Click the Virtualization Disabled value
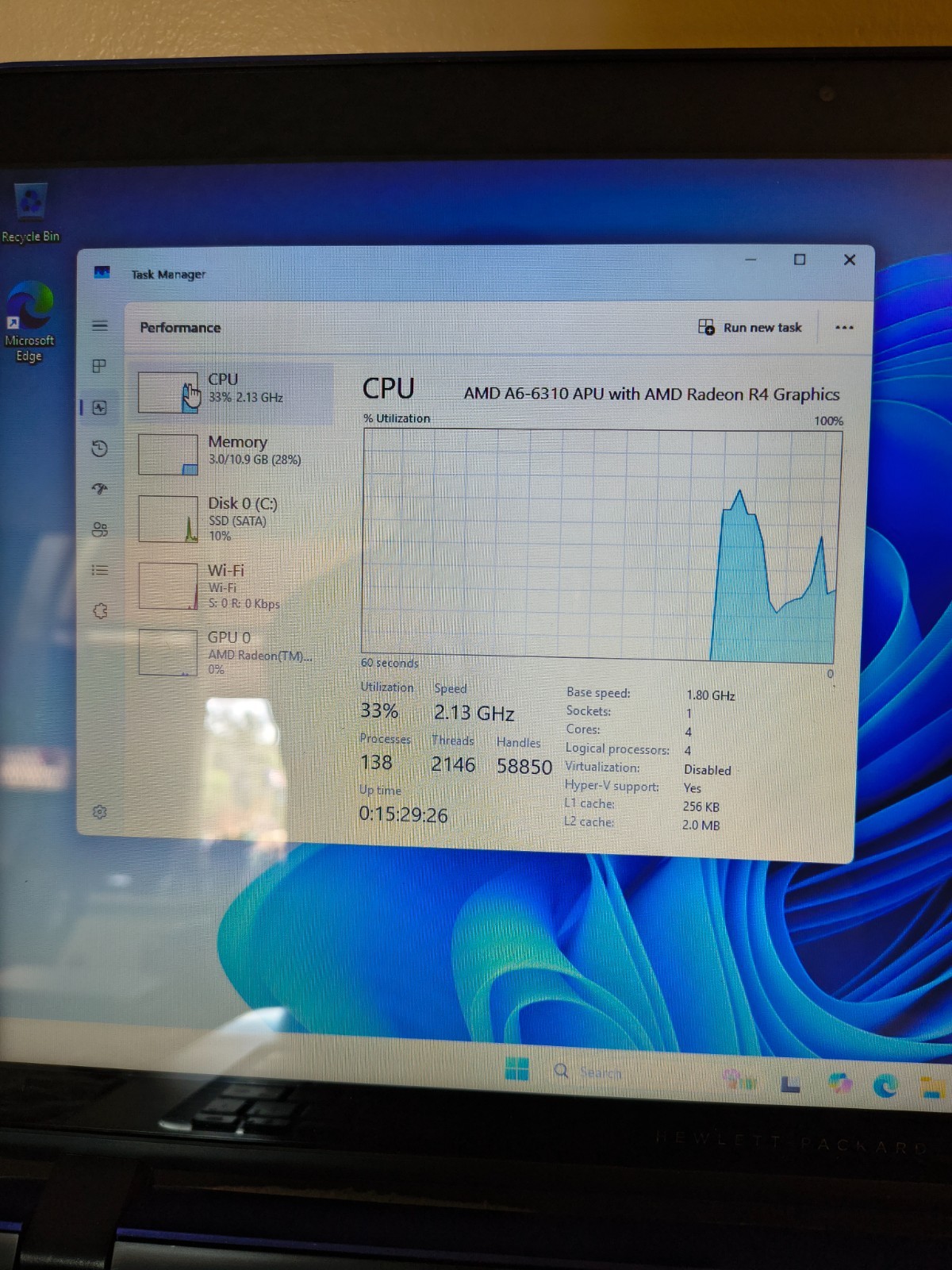The image size is (952, 1270). [x=708, y=770]
